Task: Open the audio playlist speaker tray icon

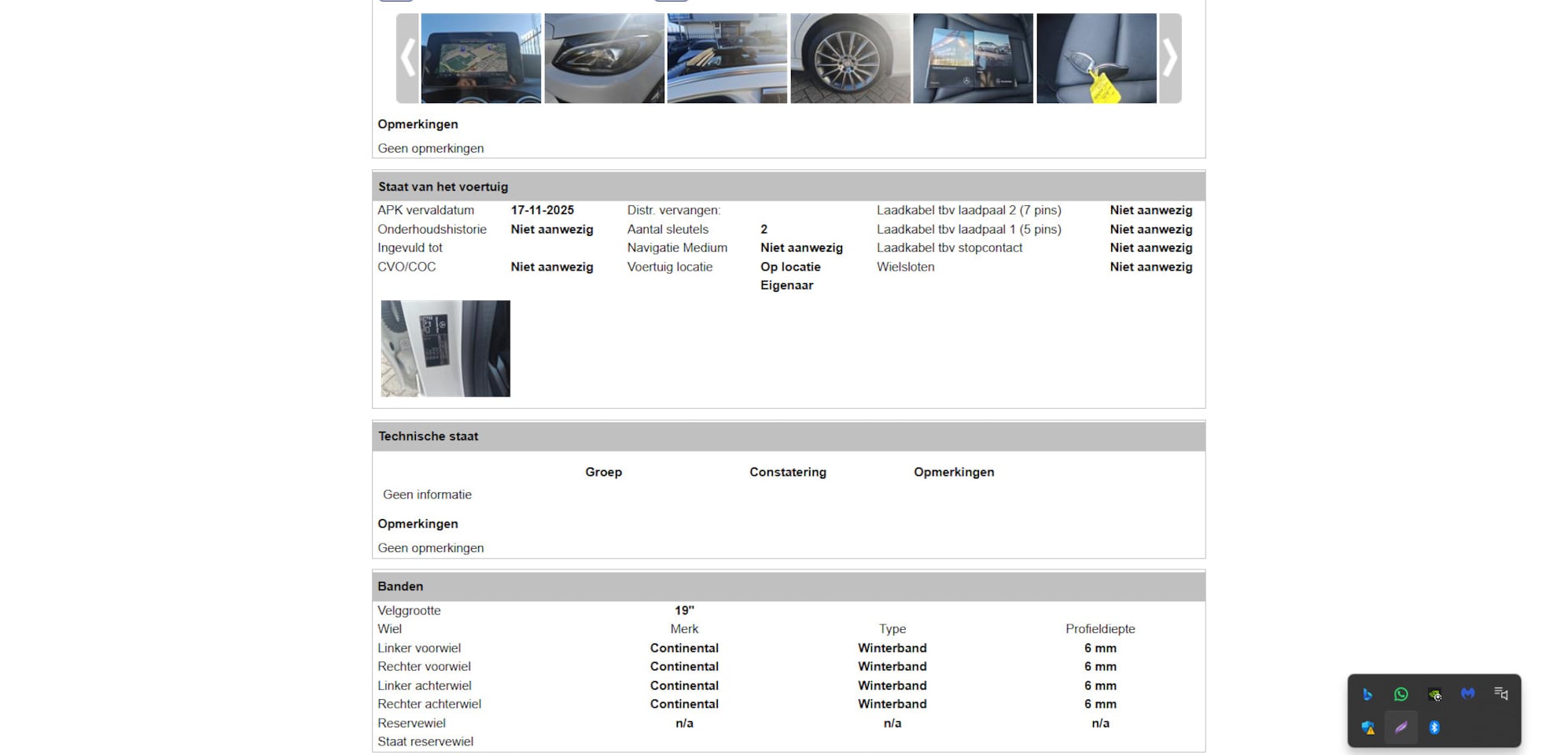Action: coord(1500,694)
